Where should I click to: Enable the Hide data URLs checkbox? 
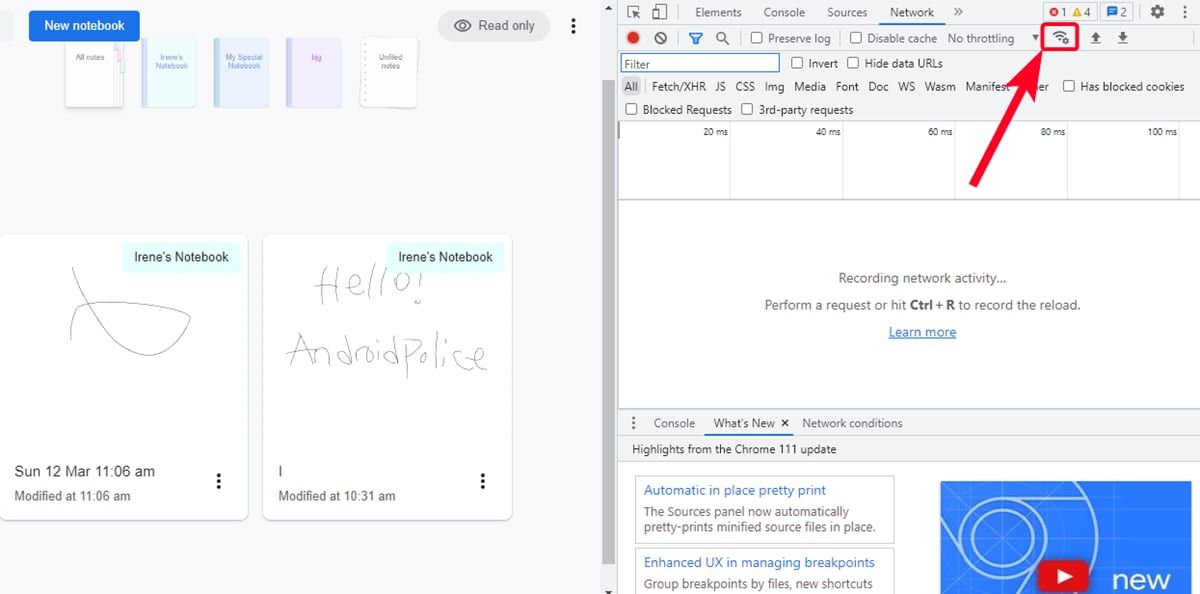[x=853, y=63]
